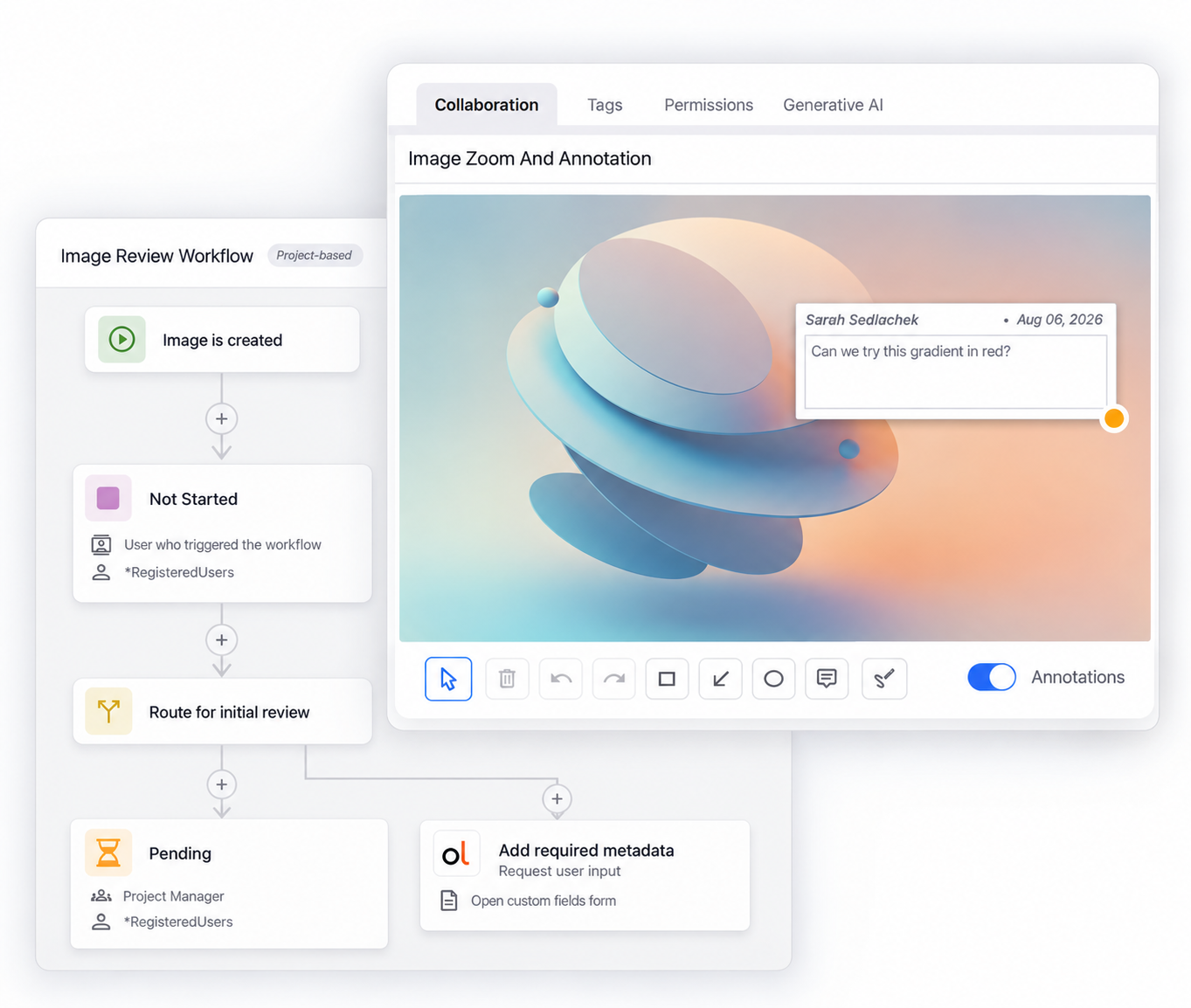Click 'Add required metadata' step title

click(x=586, y=850)
